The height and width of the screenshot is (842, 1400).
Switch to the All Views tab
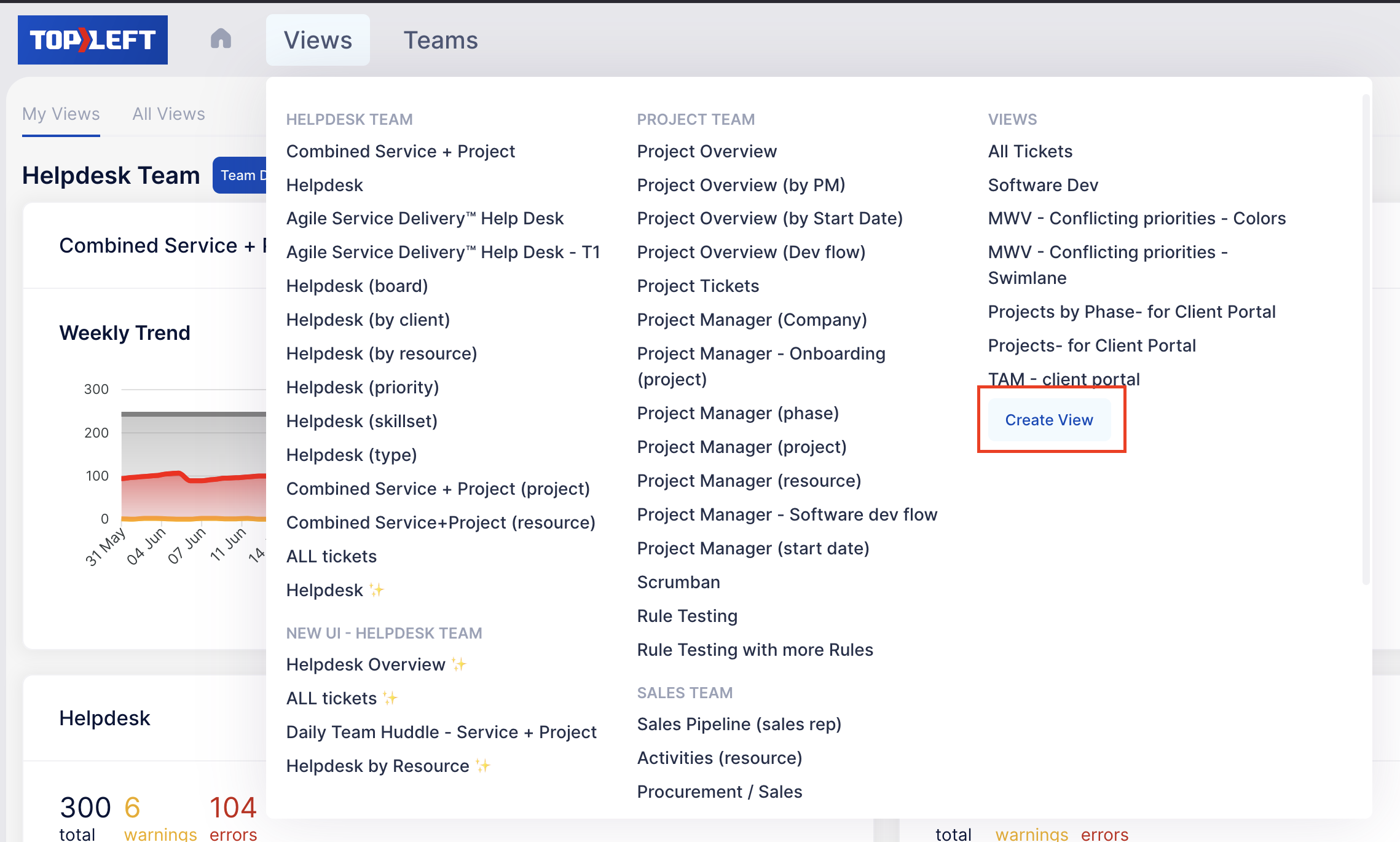[168, 114]
